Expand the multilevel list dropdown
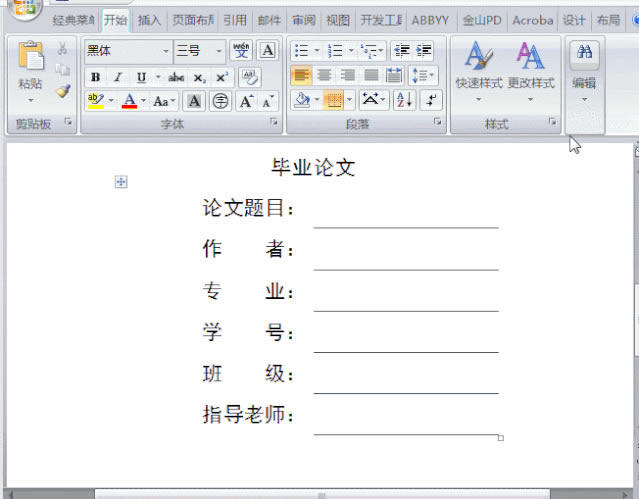Screen dimensions: 639x499 tap(380, 51)
